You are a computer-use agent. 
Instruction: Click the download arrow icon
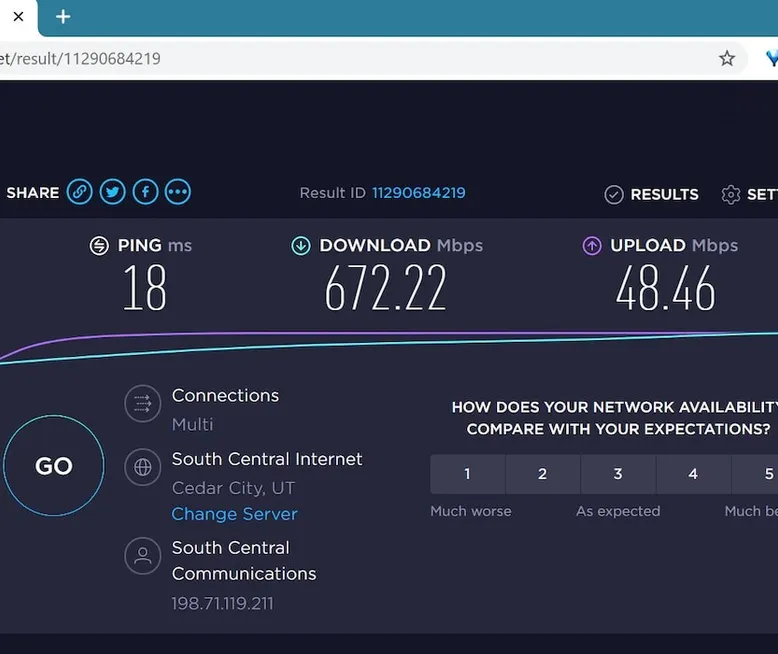tap(301, 245)
